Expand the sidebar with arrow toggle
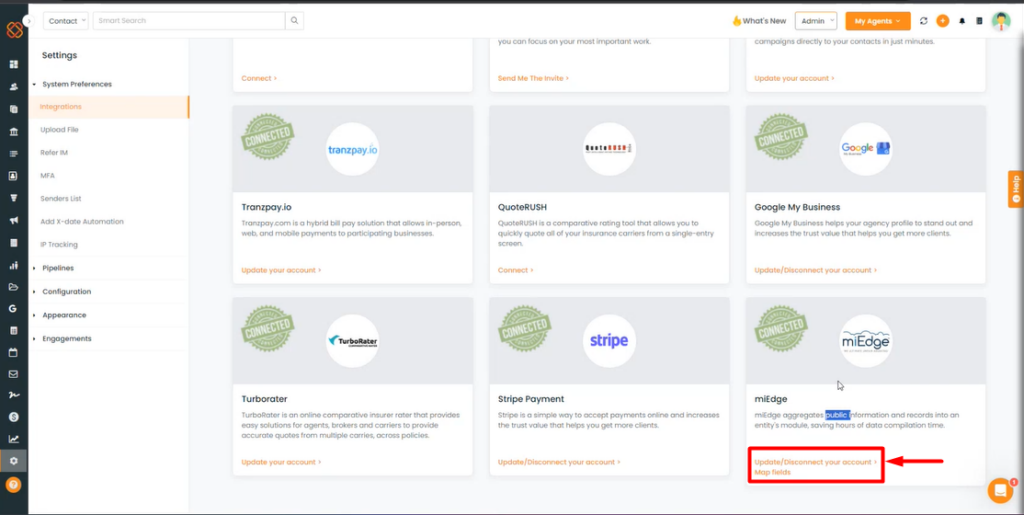Viewport: 1024px width, 515px height. [x=28, y=21]
